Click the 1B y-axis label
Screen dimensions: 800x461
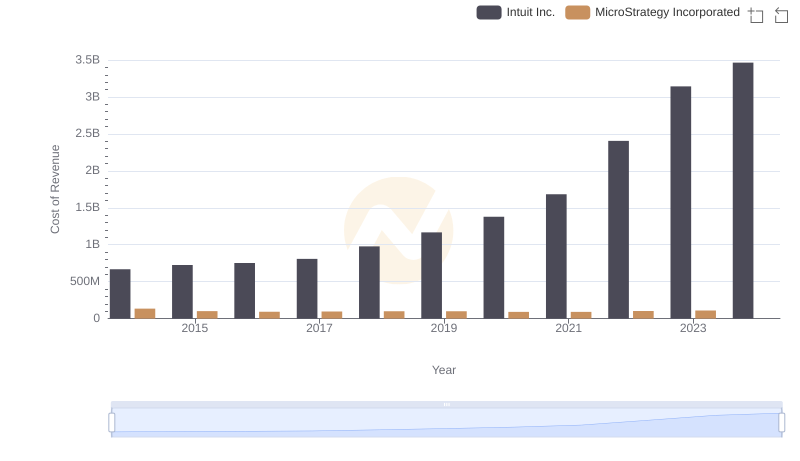pyautogui.click(x=92, y=244)
